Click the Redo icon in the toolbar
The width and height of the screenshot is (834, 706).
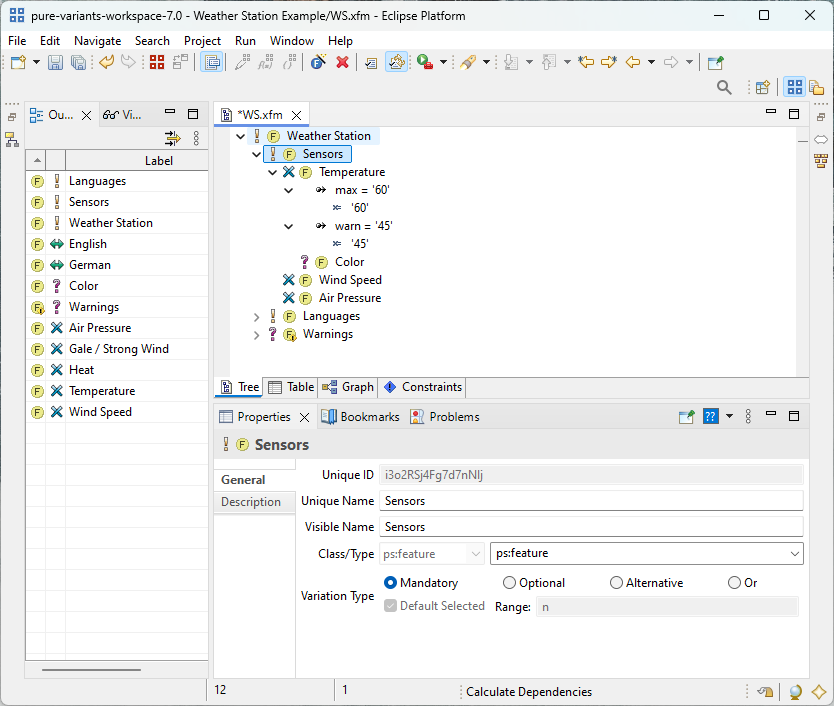128,62
